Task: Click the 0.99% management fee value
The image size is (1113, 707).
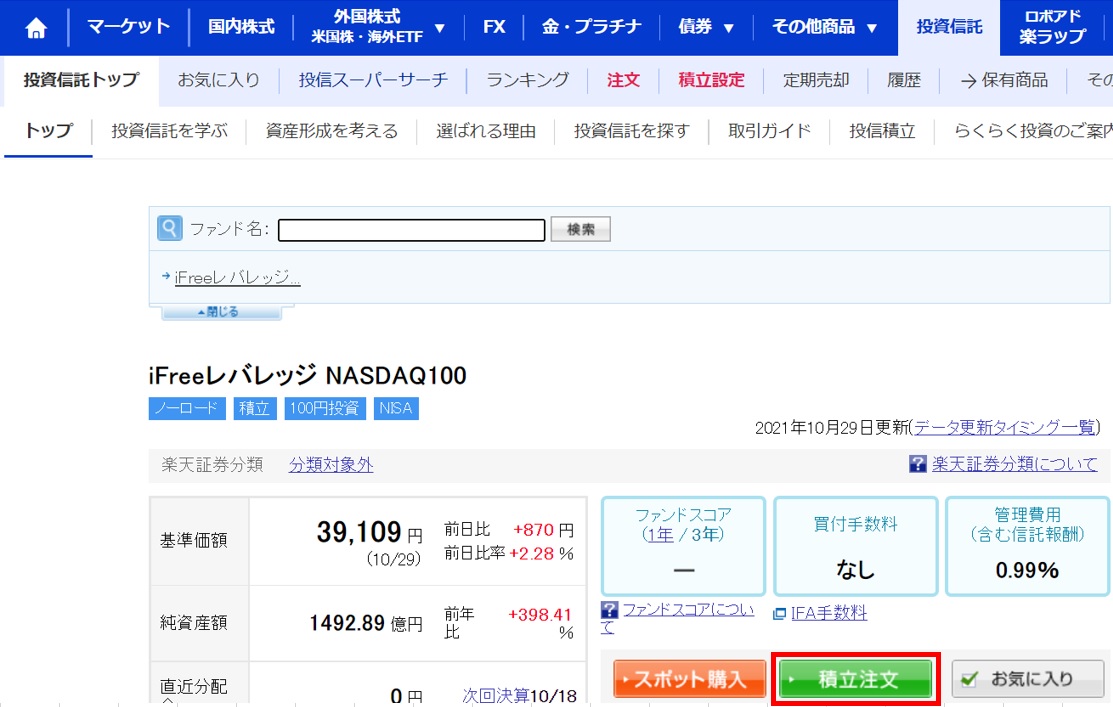Action: click(x=1027, y=570)
